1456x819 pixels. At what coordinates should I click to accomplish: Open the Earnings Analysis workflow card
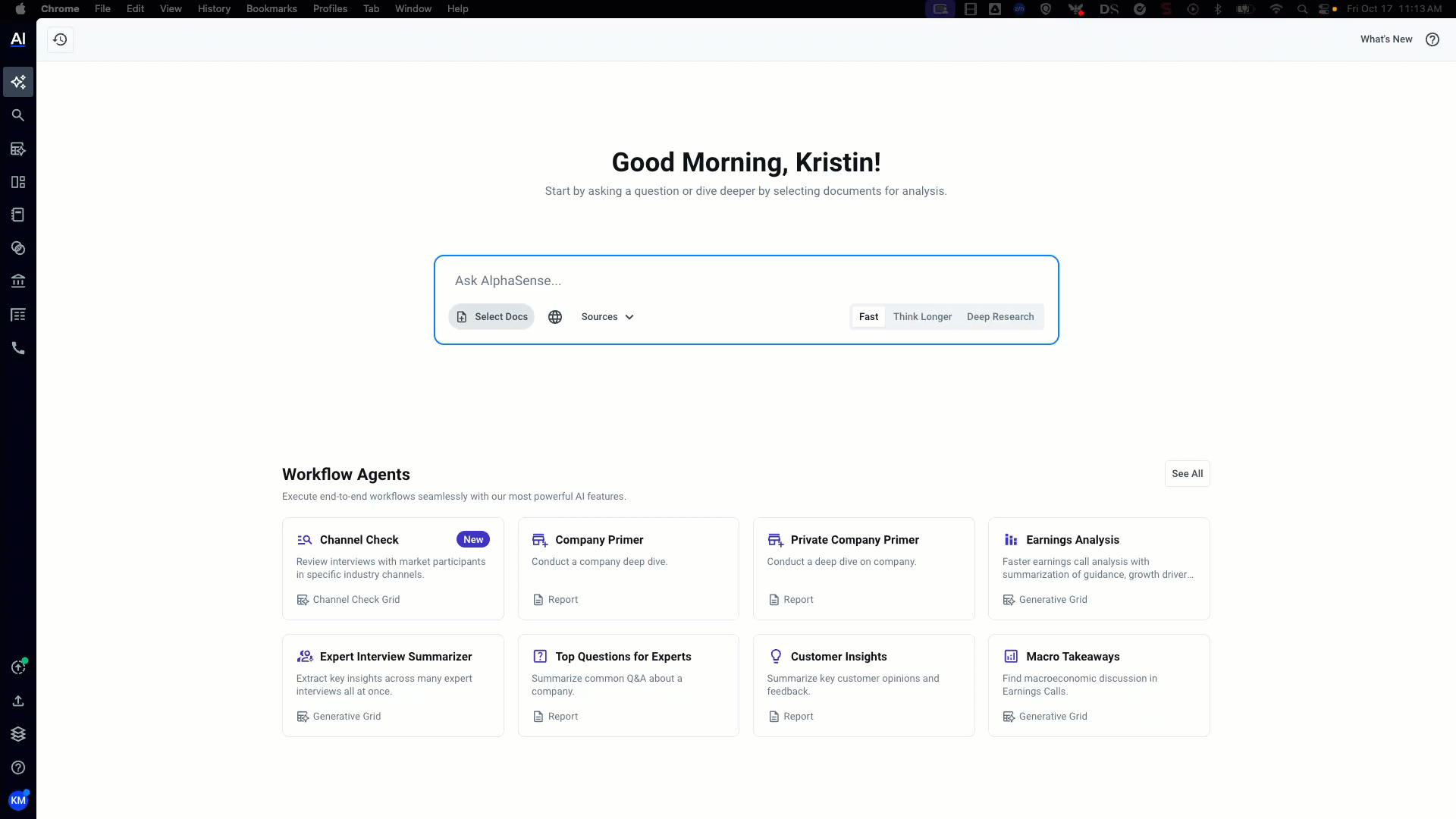(1098, 568)
